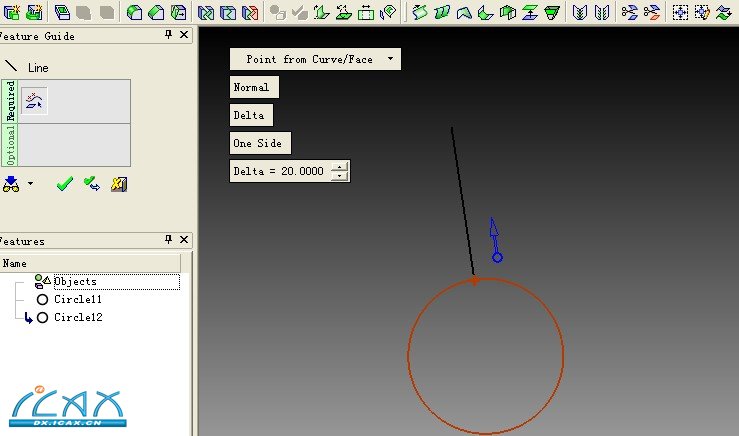Image resolution: width=739 pixels, height=436 pixels.
Task: Click the Optional steps tab
Action: click(10, 145)
